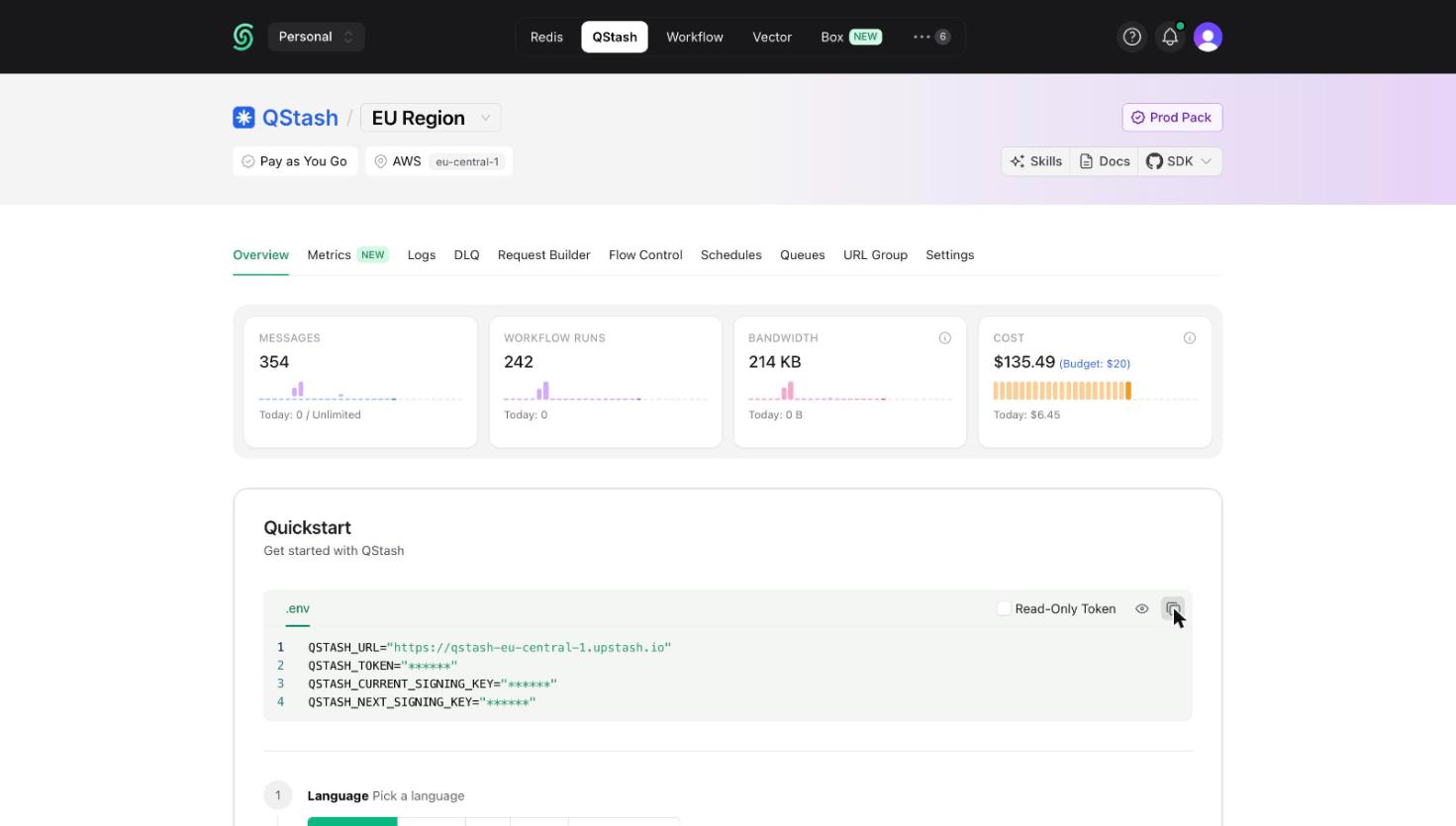Click the QSTASH_URL code line
The image size is (1456, 826).
pos(489,647)
